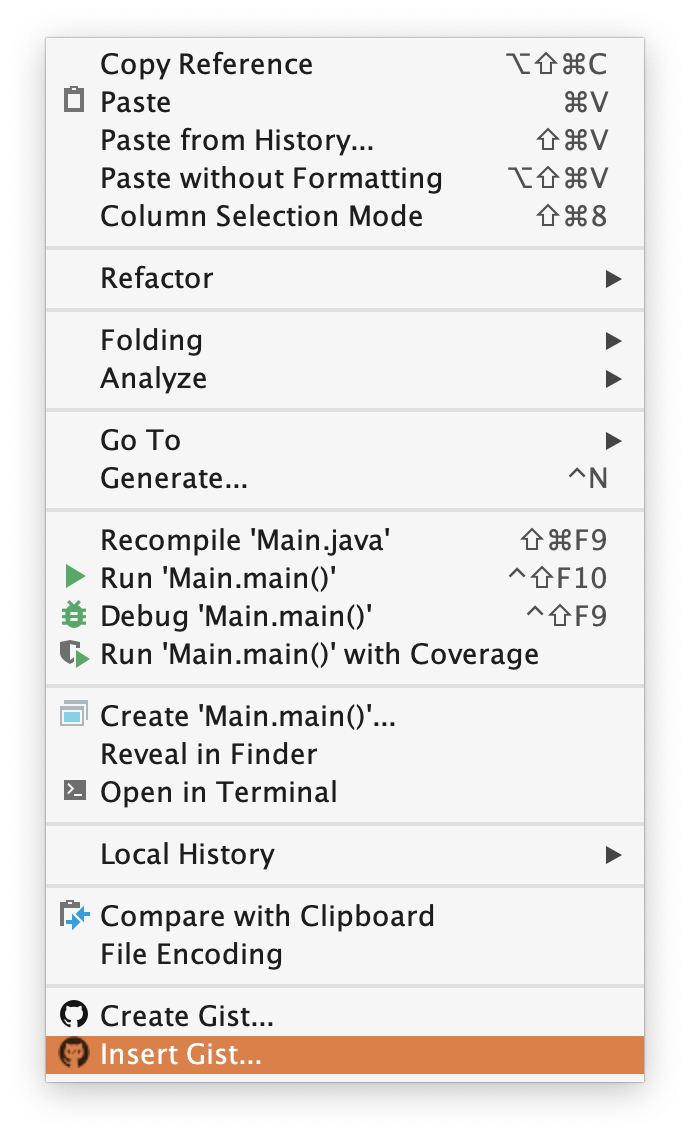Click the Debug bug icon
The height and width of the screenshot is (1136, 690).
point(74,616)
